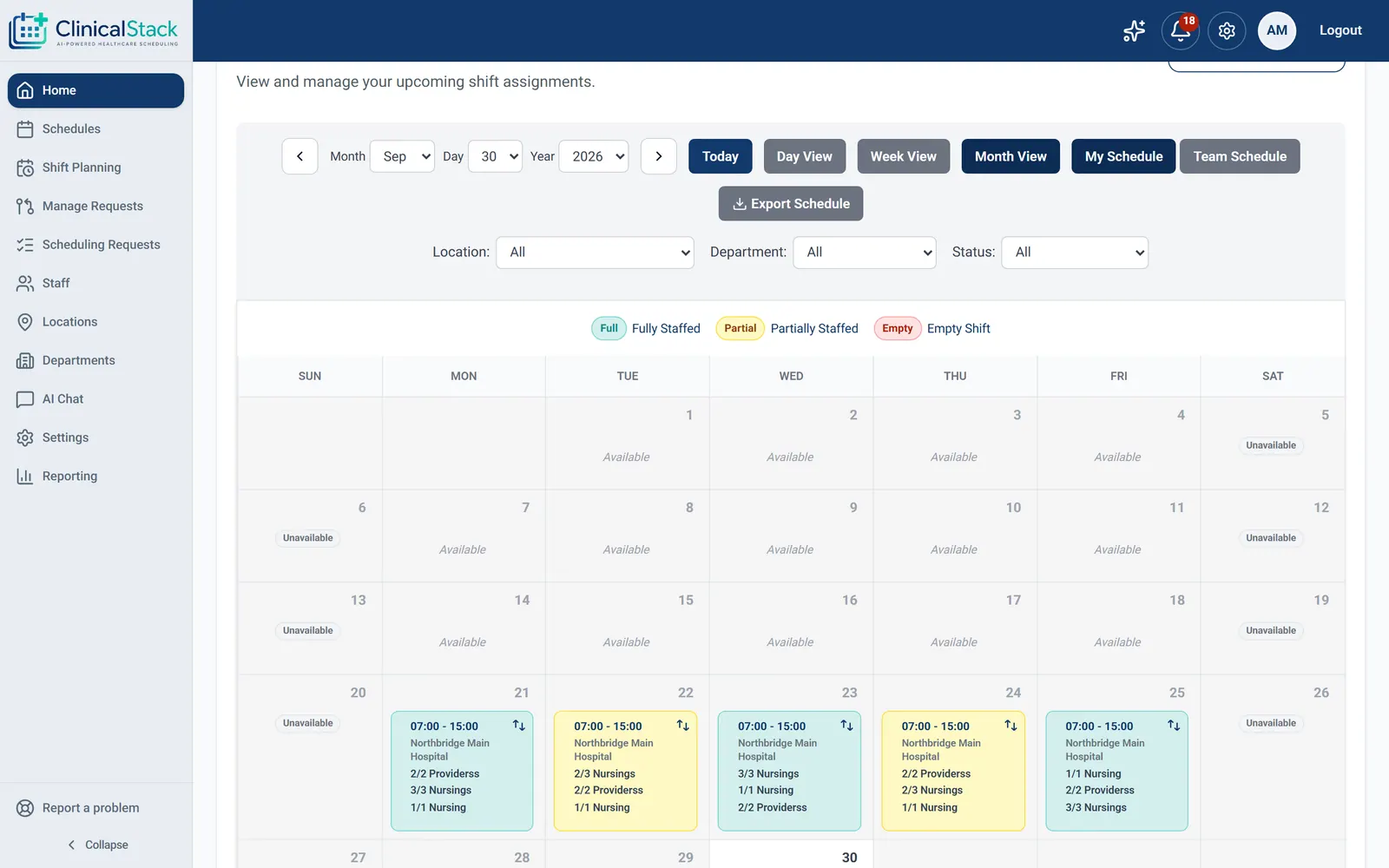The height and width of the screenshot is (868, 1389).
Task: Open Manage Requests in the sidebar
Action: click(95, 206)
